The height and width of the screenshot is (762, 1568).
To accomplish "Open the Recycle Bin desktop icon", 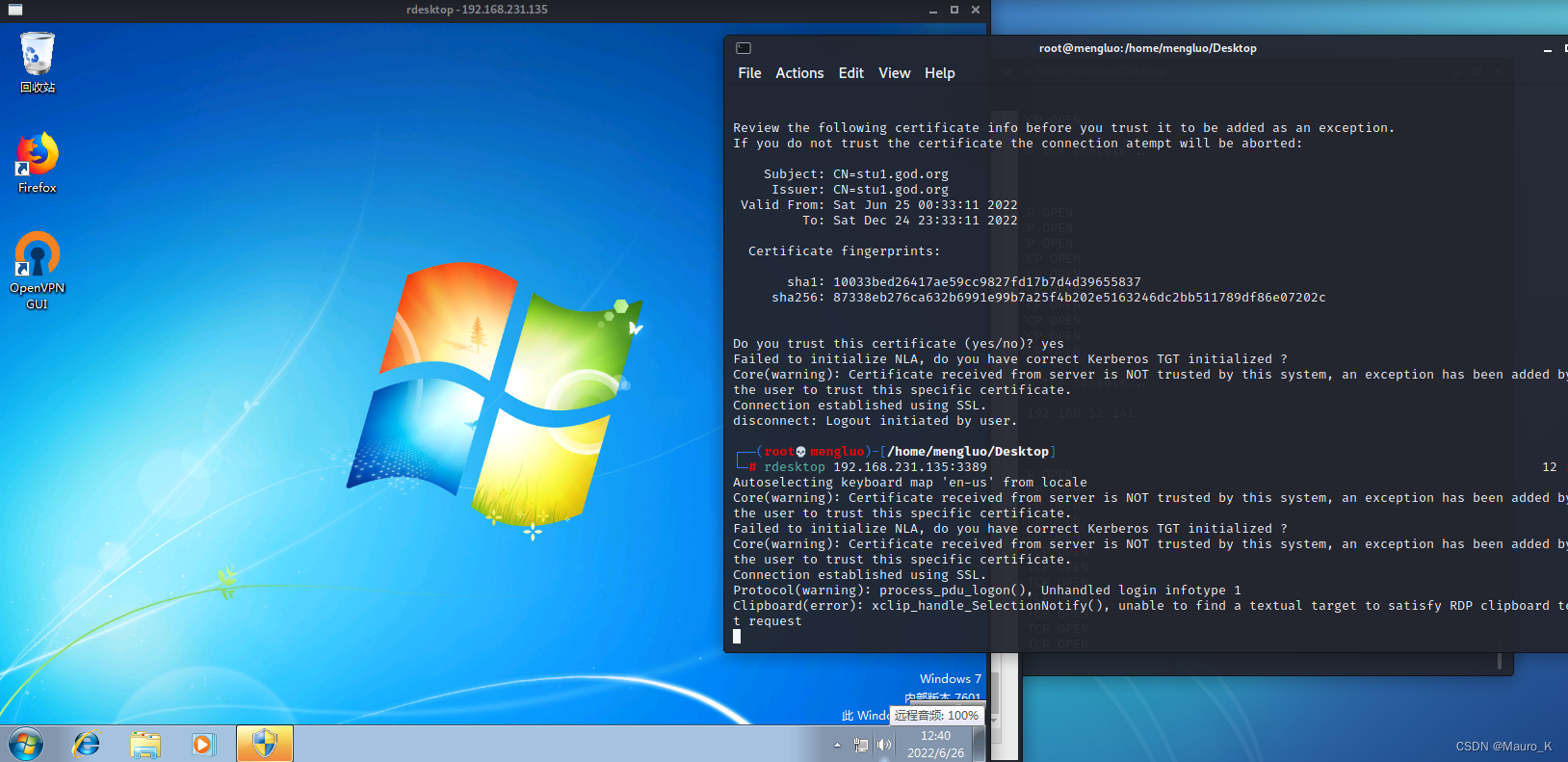I will click(38, 63).
